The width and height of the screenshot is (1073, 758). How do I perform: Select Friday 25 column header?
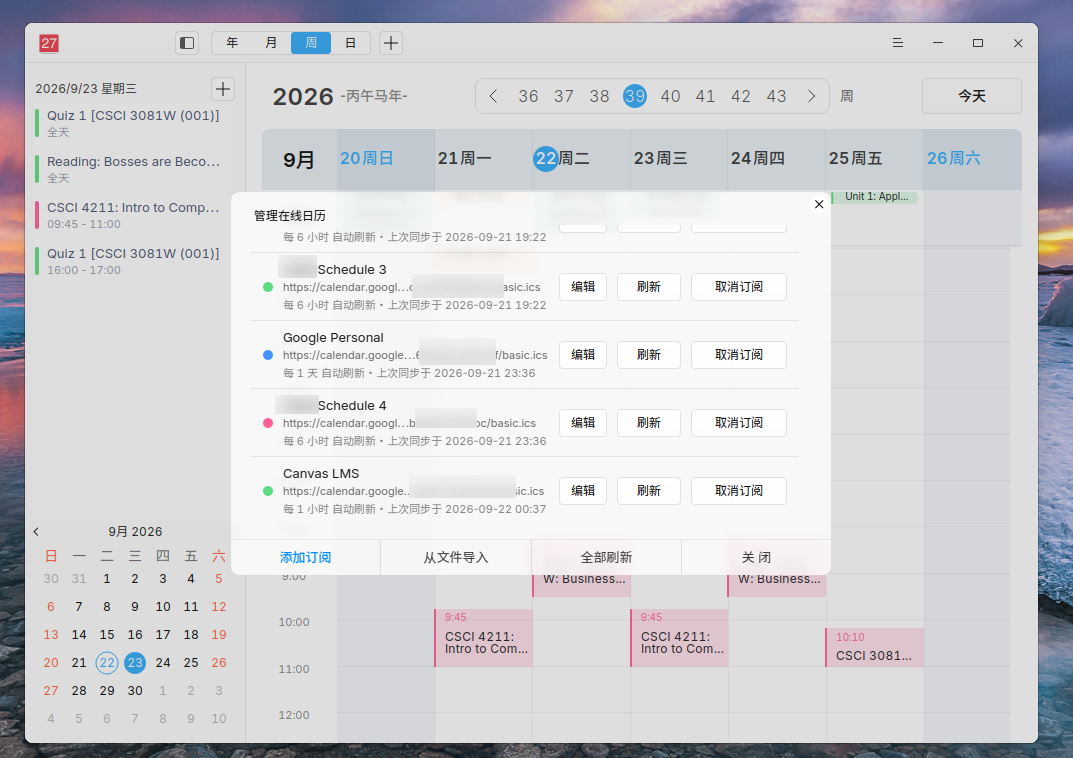pos(875,159)
